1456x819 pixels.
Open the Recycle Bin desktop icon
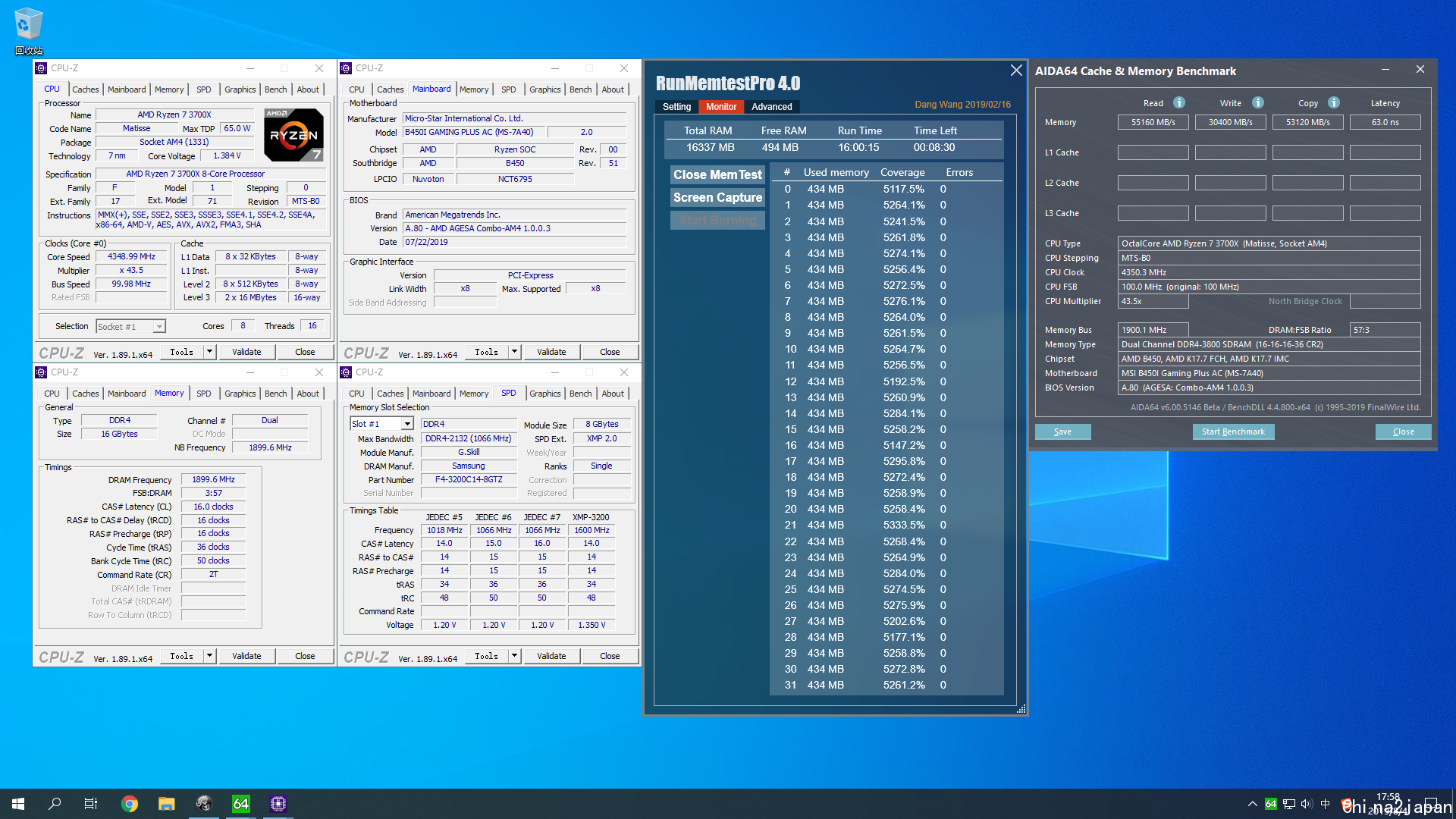tap(28, 30)
